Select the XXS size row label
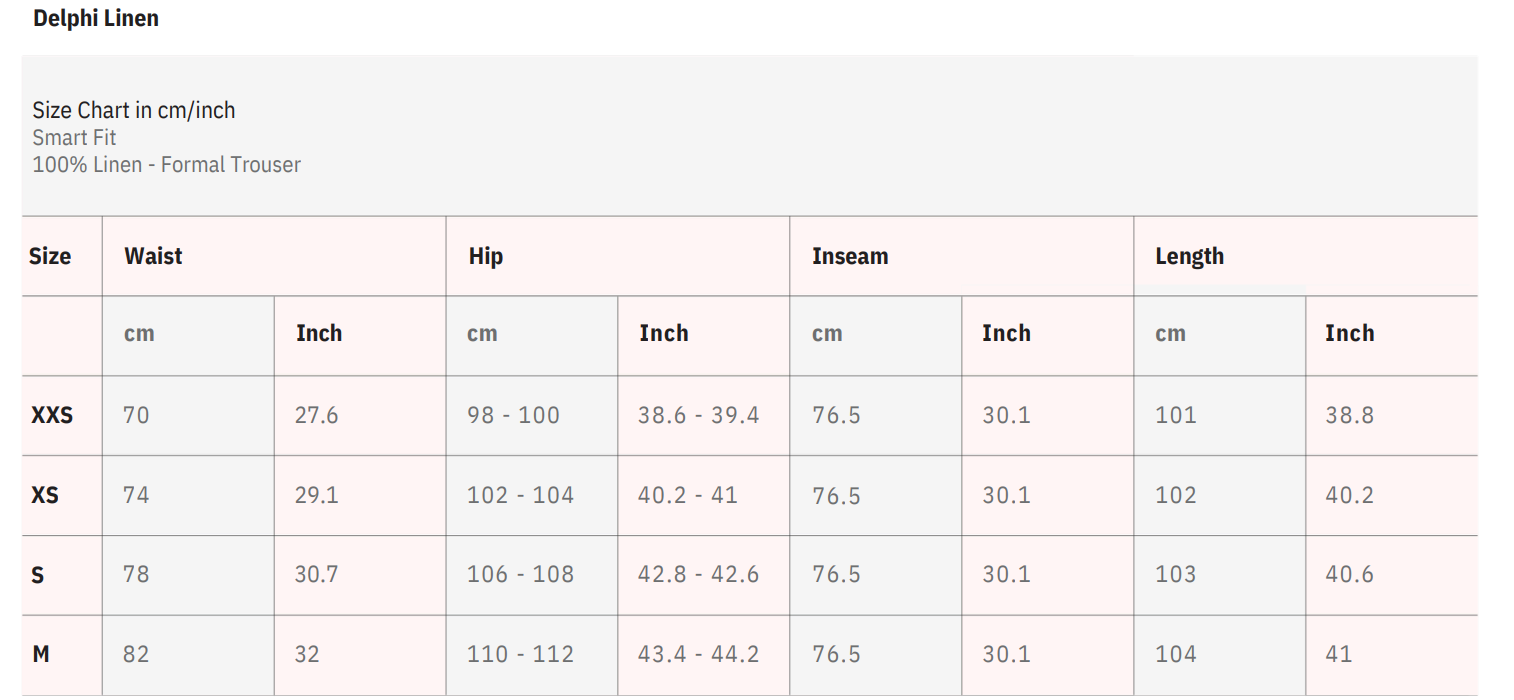Viewport: 1514px width, 700px height. coord(52,415)
